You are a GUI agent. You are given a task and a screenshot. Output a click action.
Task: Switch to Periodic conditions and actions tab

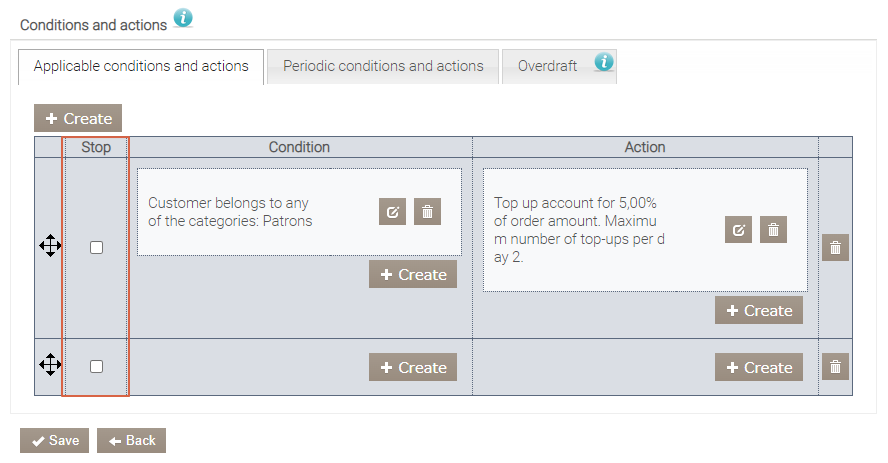tap(383, 66)
